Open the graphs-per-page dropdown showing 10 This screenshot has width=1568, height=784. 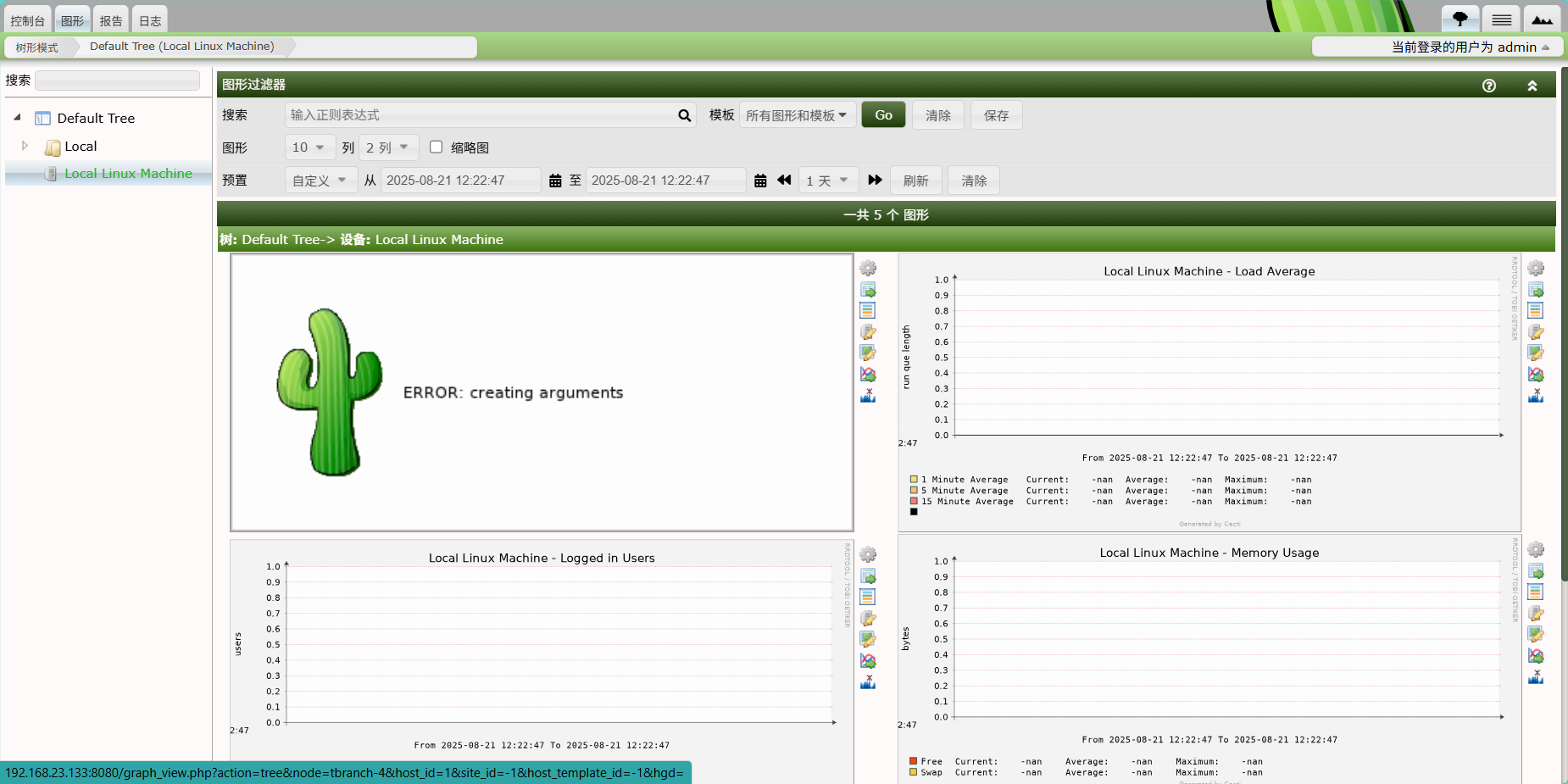click(309, 147)
